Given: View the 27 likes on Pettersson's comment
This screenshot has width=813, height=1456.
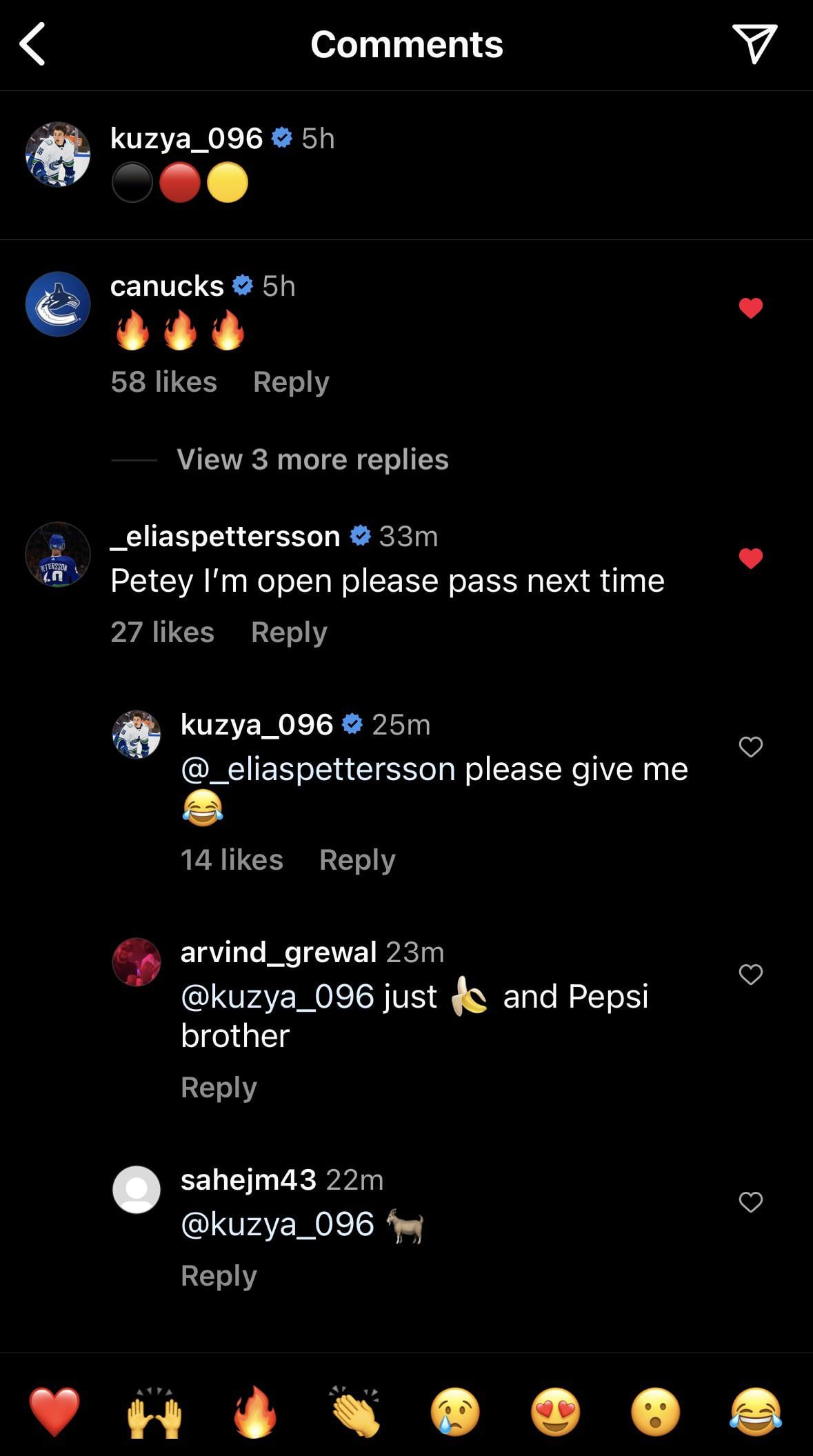Looking at the screenshot, I should point(163,632).
